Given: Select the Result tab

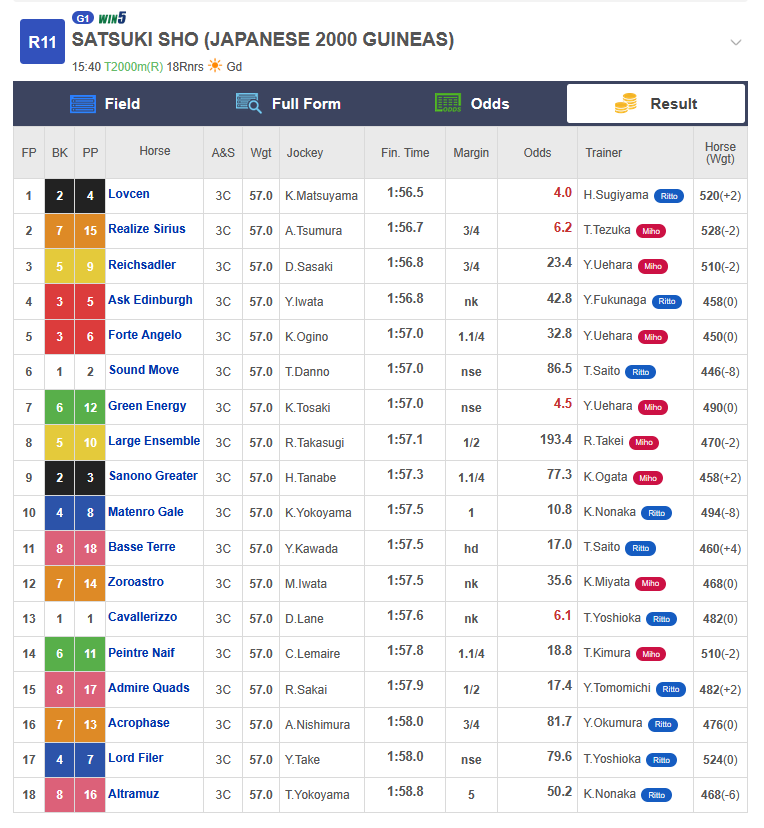Looking at the screenshot, I should 656,104.
